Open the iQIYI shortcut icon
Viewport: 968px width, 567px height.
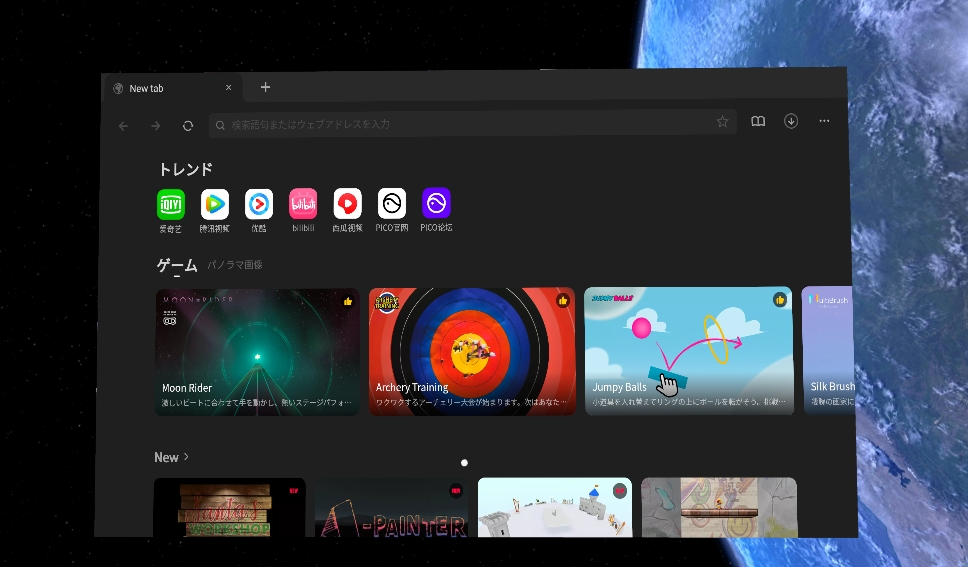coord(171,204)
